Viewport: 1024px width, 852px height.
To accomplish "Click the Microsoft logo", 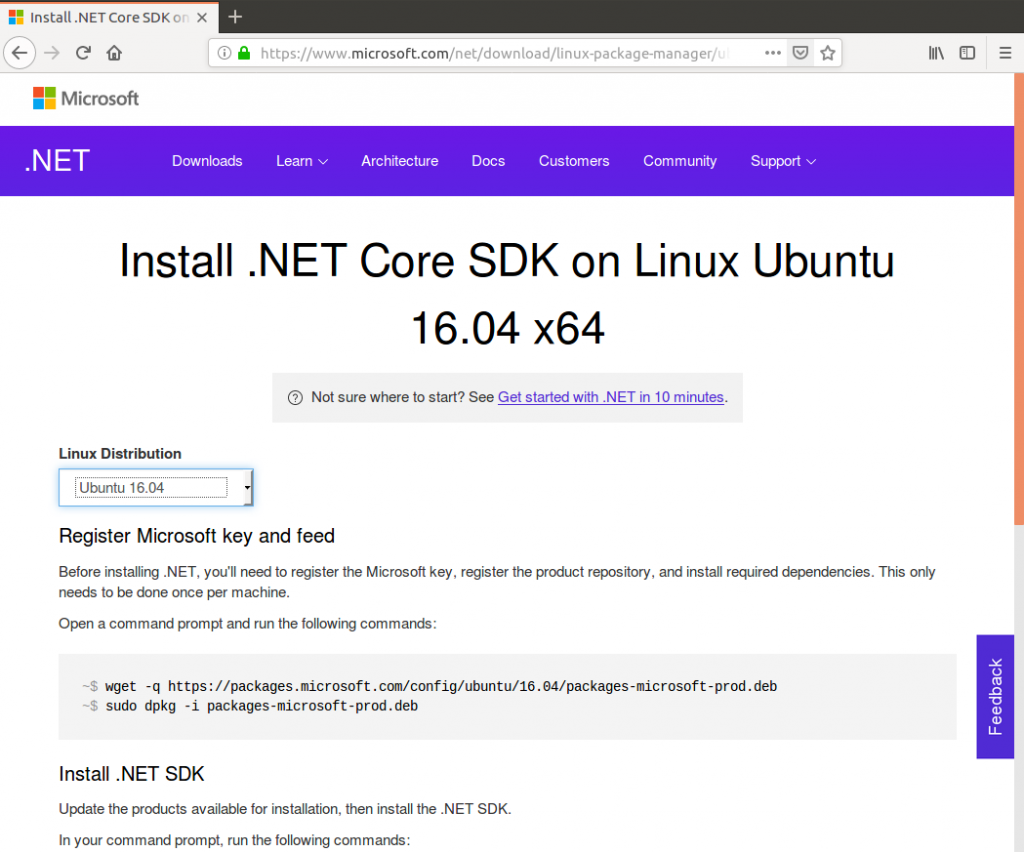I will [86, 99].
